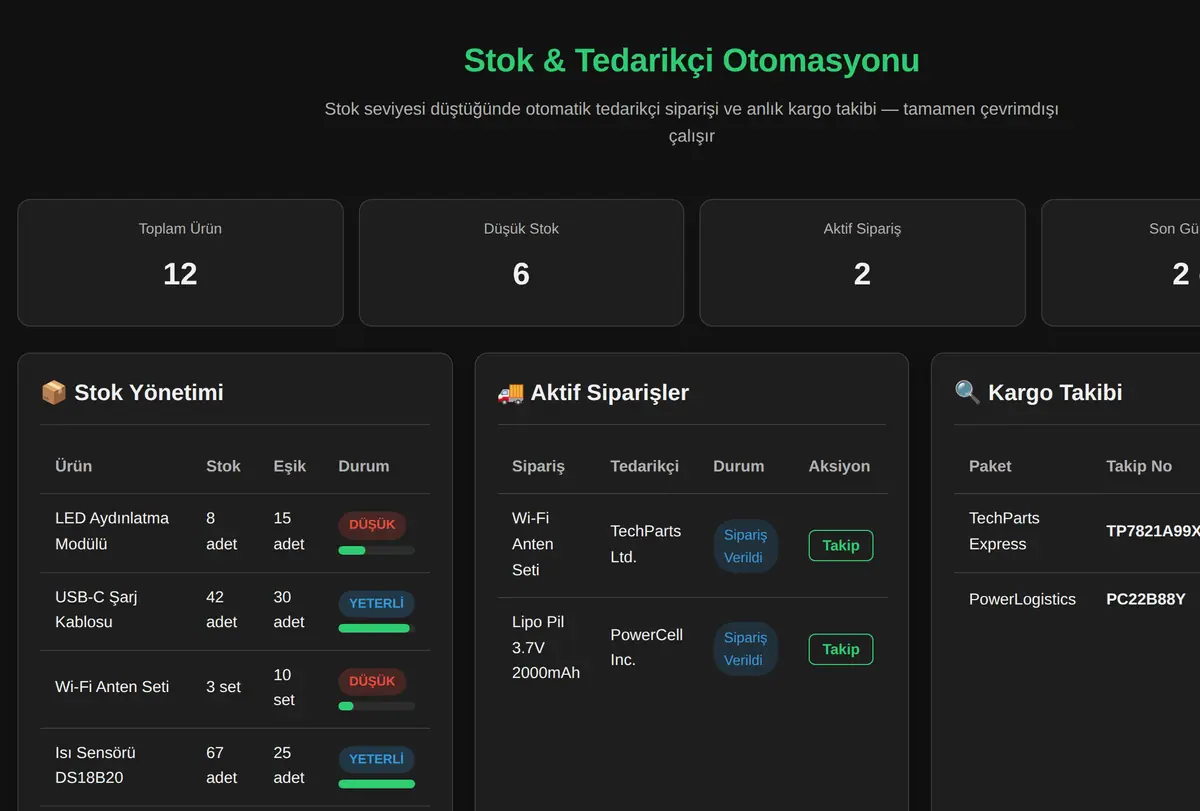Click DÜŞÜK badge for LED Aydınlatma Modülü
The width and height of the screenshot is (1200, 811).
point(372,525)
